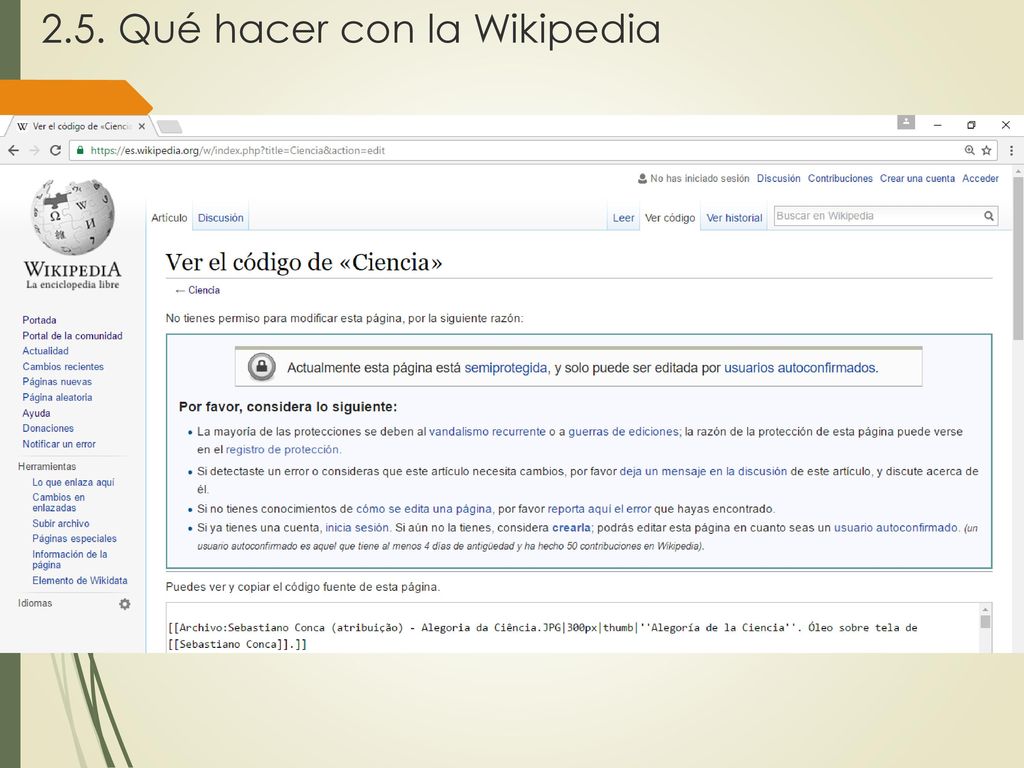Screen dimensions: 1024x768
Task: Close the 'Ver el código de Ciencia' tab
Action: point(142,126)
